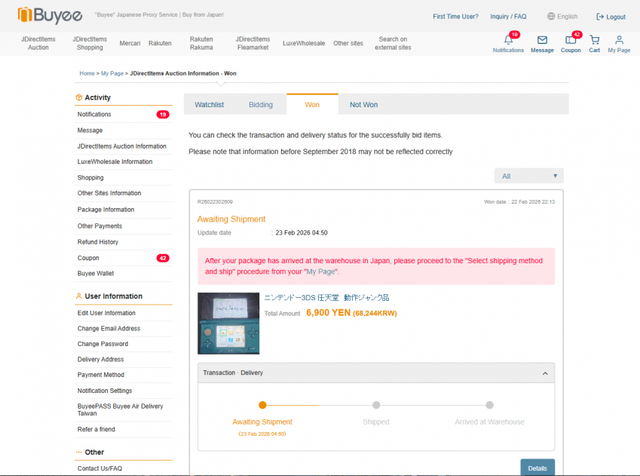This screenshot has height=476, width=640.
Task: Click the Awaiting Shipment progress marker
Action: point(262,405)
